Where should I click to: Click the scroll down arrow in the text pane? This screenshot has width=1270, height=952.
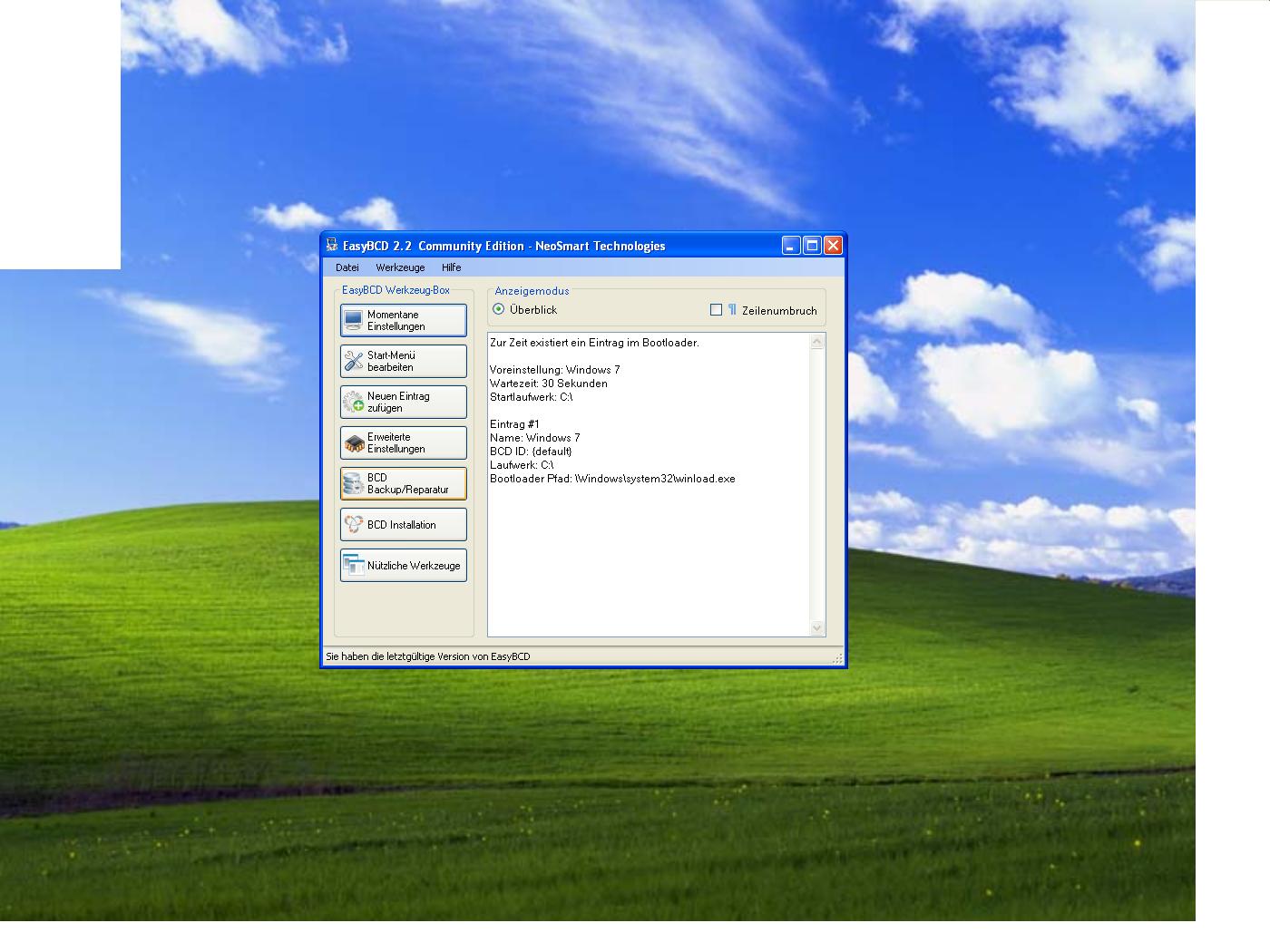click(x=816, y=627)
